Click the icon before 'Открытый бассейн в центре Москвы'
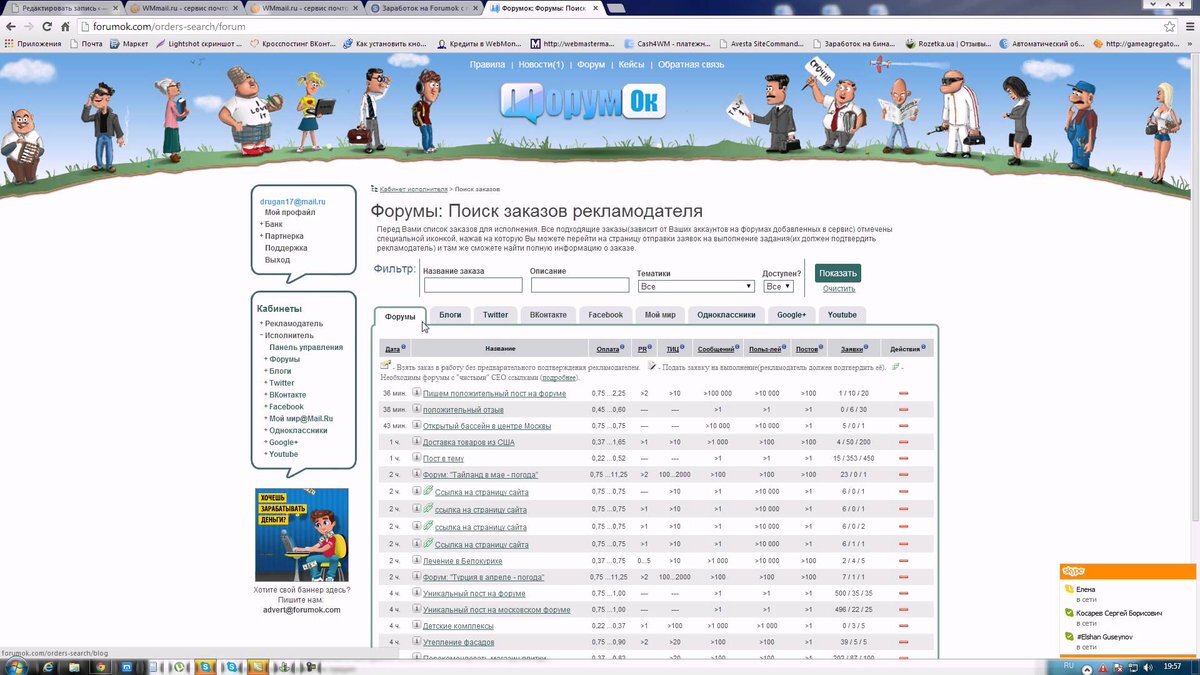Viewport: 1200px width, 675px height. click(416, 426)
